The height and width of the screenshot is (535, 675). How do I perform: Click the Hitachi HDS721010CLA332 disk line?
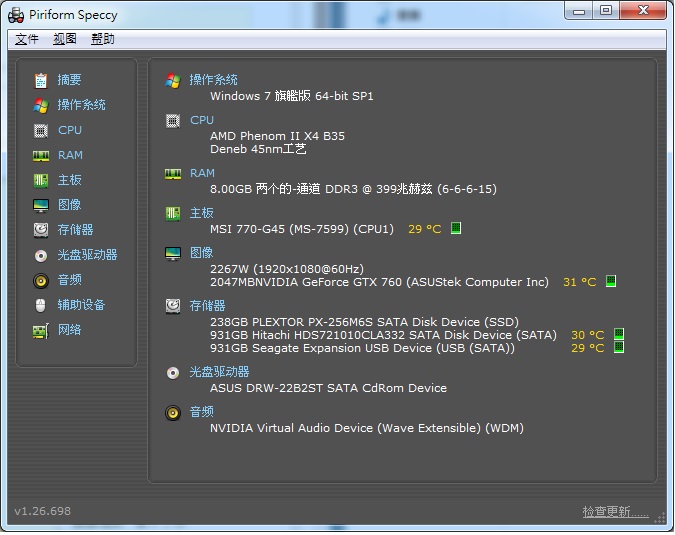pos(383,335)
